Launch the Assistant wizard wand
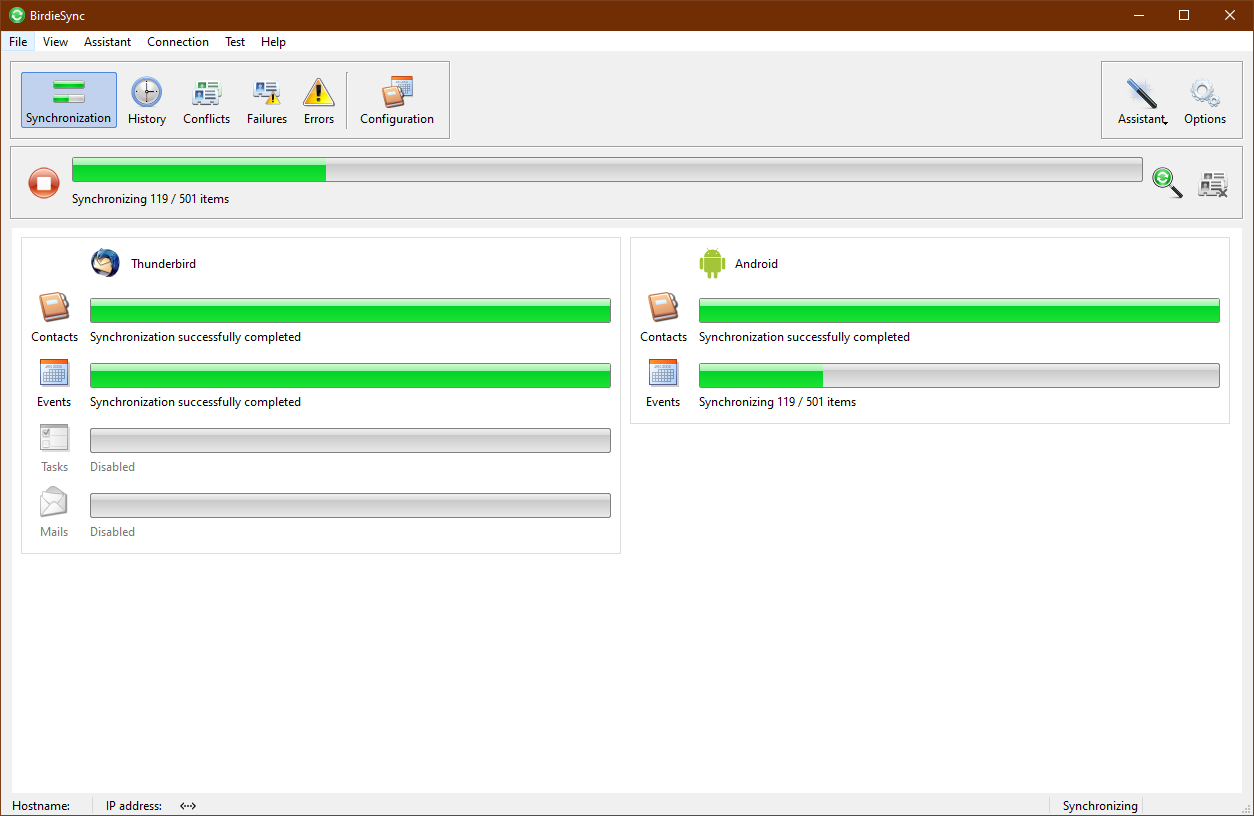The image size is (1254, 816). [x=1142, y=100]
